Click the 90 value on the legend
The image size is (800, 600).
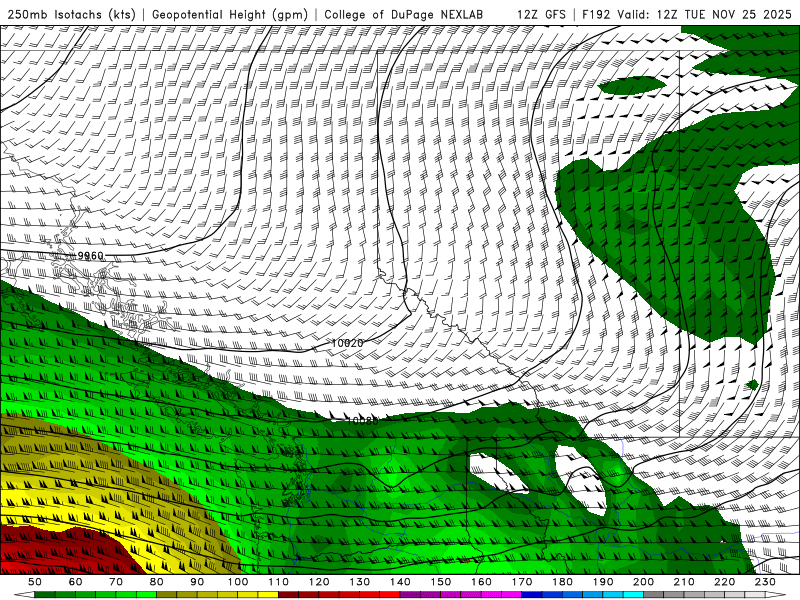click(197, 582)
